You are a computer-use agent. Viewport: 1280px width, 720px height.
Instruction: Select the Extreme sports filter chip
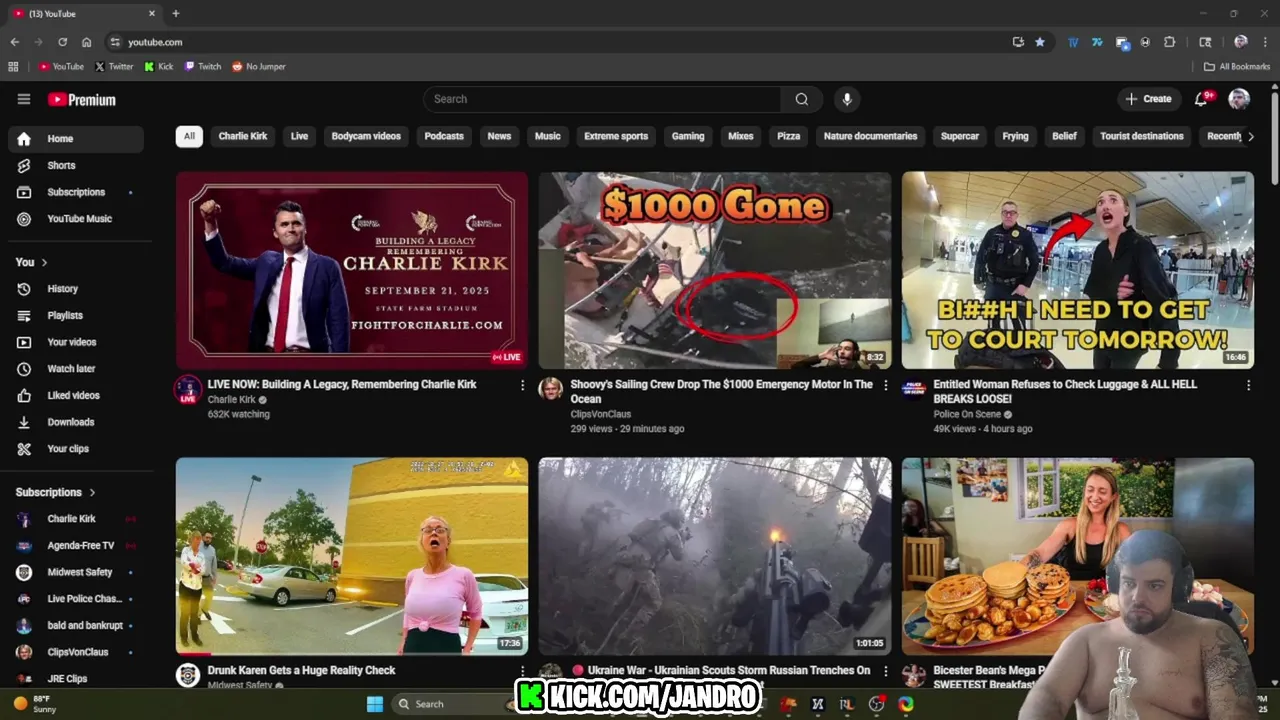[616, 136]
